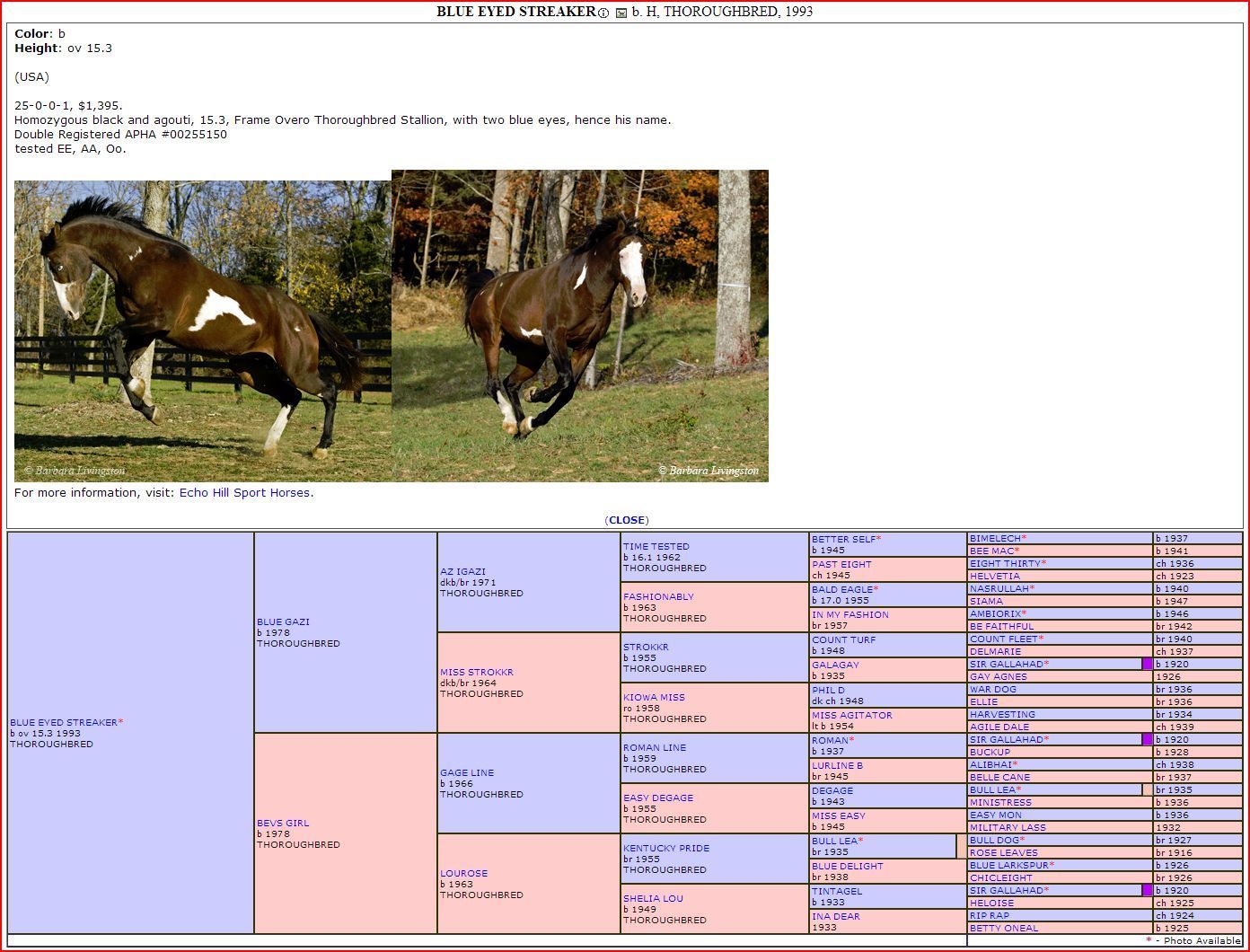Click the photo asterisk beside BETTER SELF
The width and height of the screenshot is (1250, 952).
(878, 539)
